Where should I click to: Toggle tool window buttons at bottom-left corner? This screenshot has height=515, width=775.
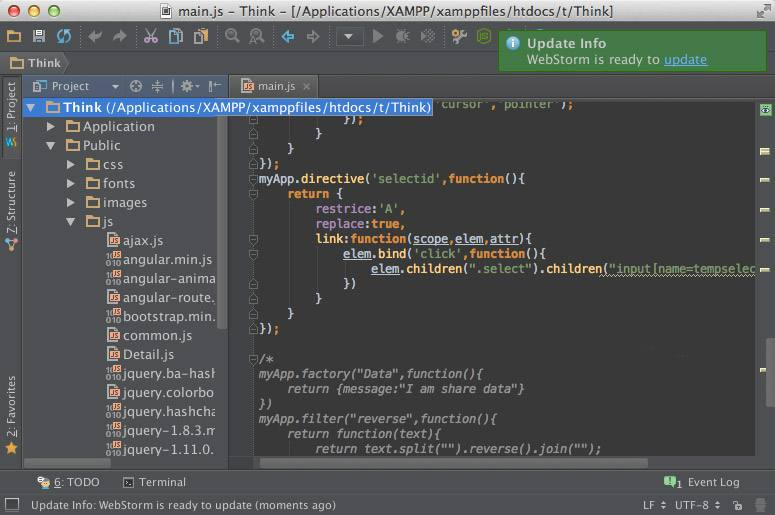(11, 505)
